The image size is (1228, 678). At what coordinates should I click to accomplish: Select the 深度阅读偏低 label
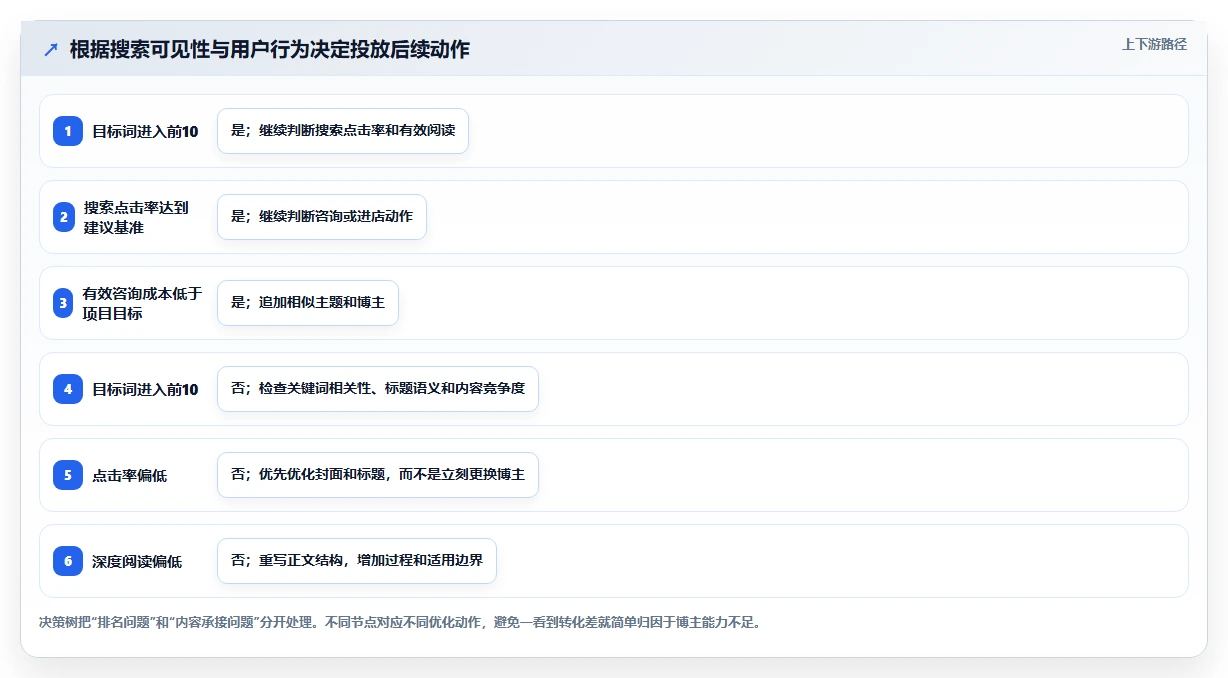137,561
